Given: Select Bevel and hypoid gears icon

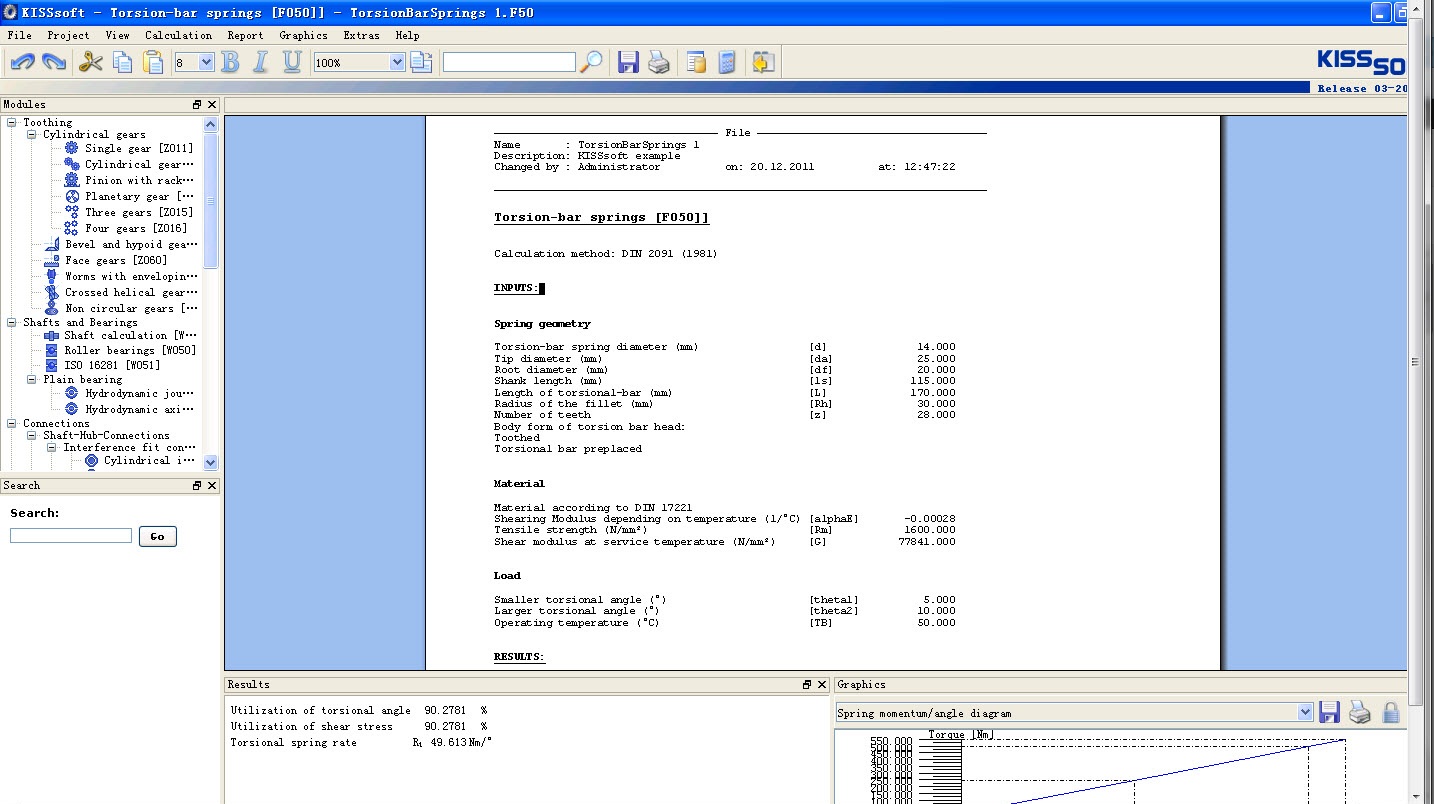Looking at the screenshot, I should click(52, 244).
